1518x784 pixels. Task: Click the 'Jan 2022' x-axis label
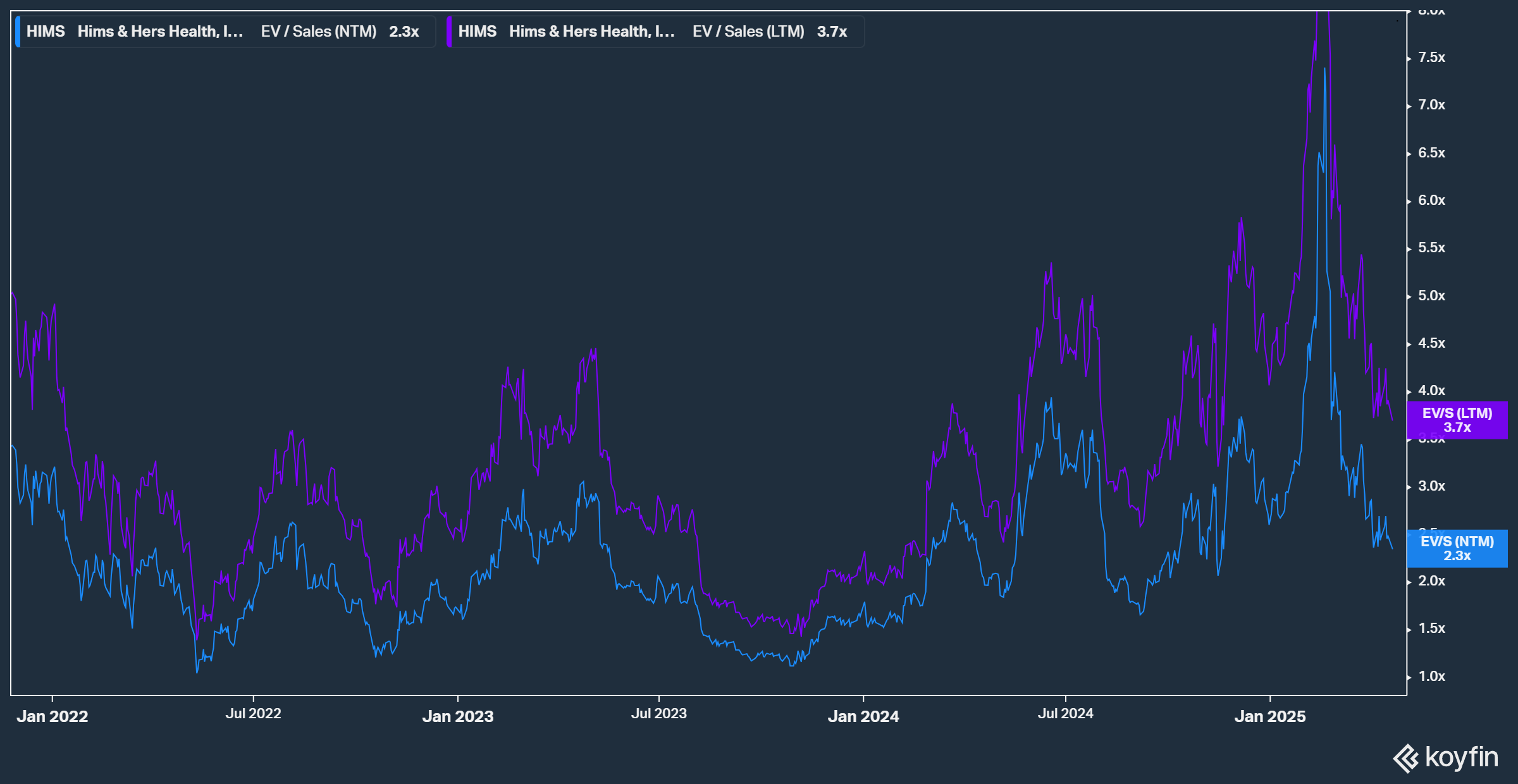[x=52, y=716]
